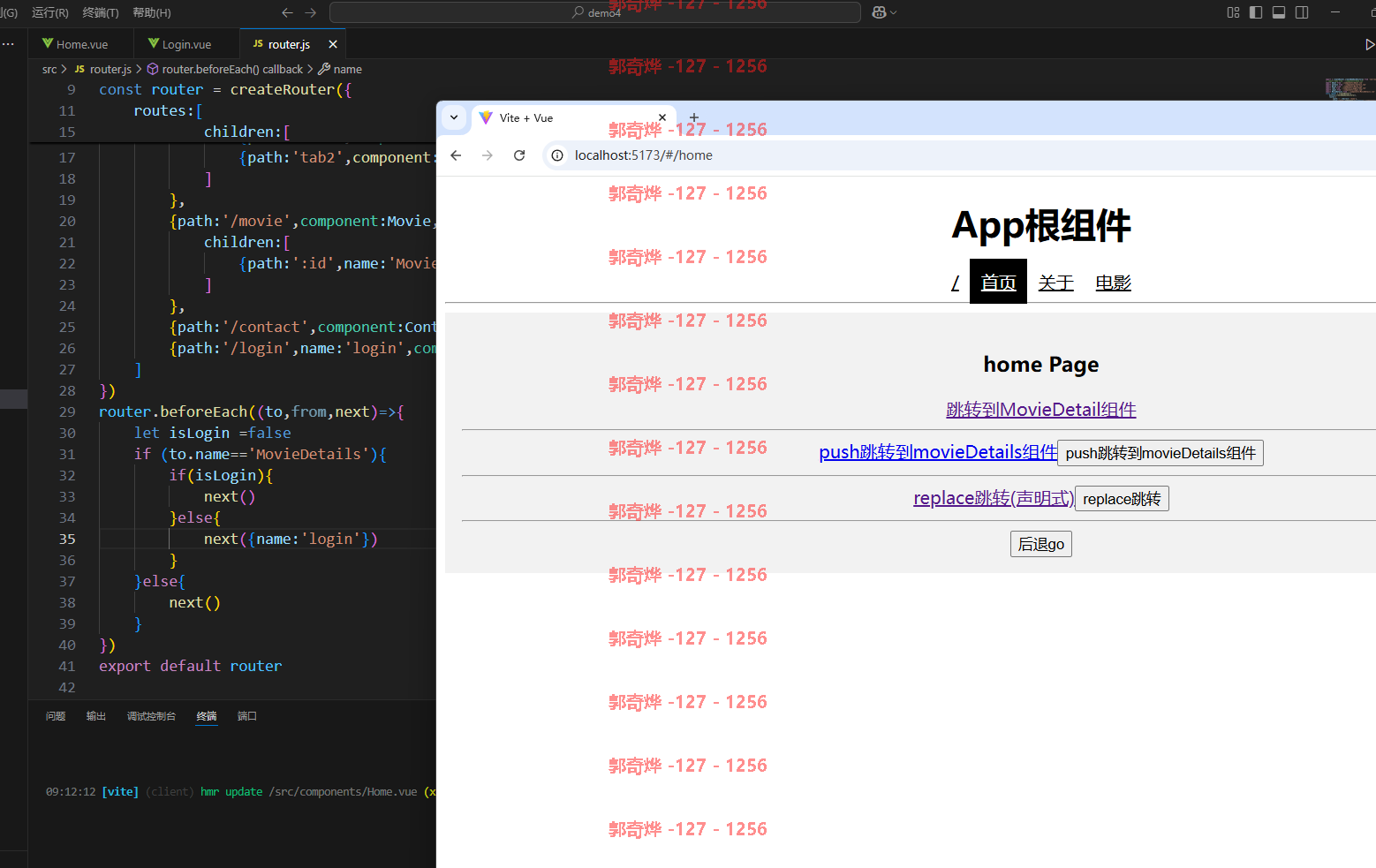Switch to the 调试控制台 panel tab
The image size is (1376, 868).
point(151,716)
